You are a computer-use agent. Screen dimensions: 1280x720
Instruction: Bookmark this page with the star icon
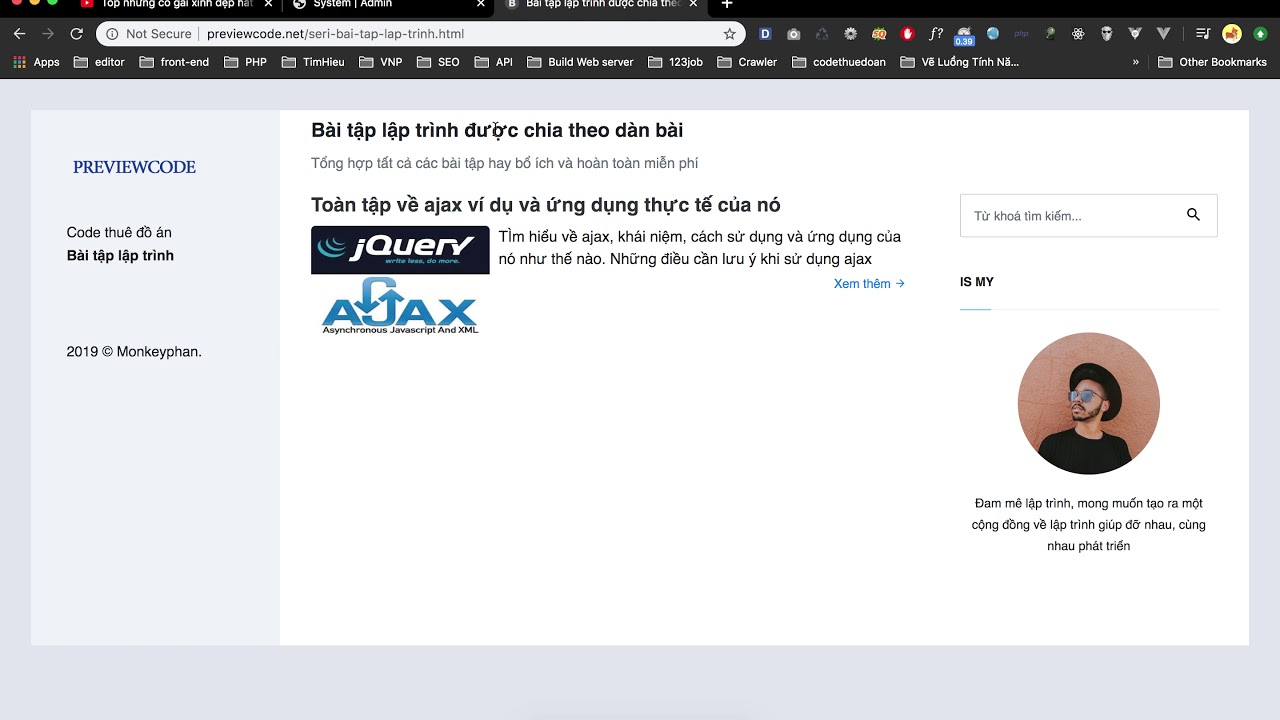click(x=729, y=34)
